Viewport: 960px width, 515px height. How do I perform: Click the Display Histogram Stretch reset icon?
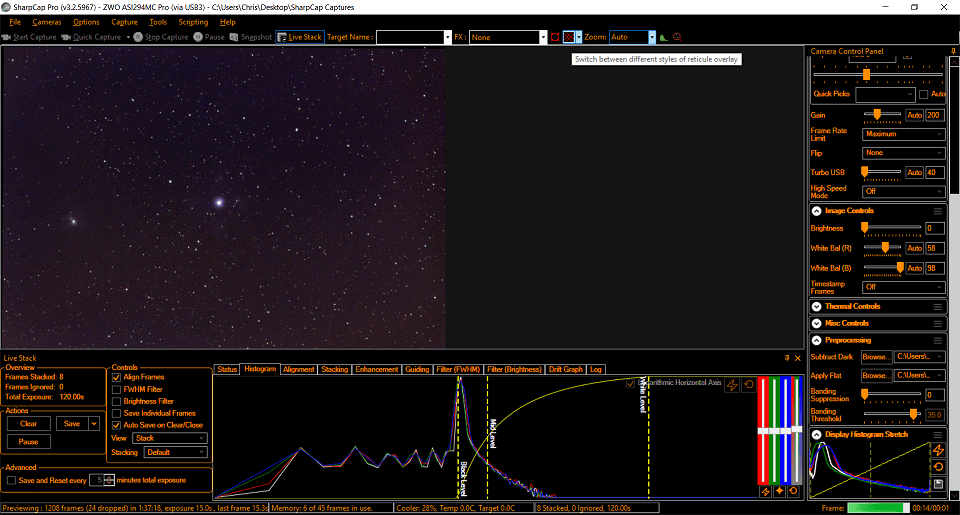(939, 467)
